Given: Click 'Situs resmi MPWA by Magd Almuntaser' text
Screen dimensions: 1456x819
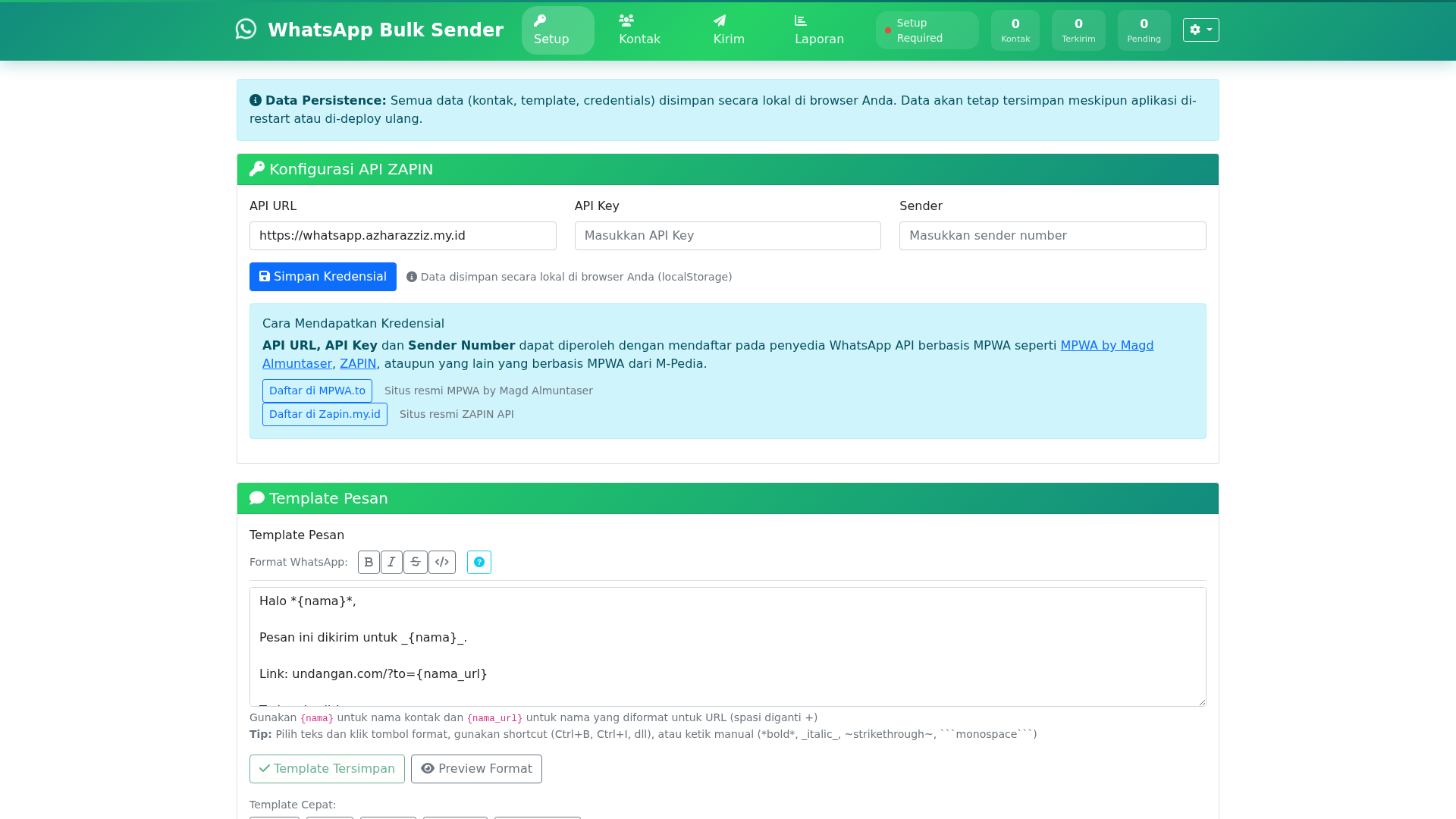Looking at the screenshot, I should pos(488,391).
